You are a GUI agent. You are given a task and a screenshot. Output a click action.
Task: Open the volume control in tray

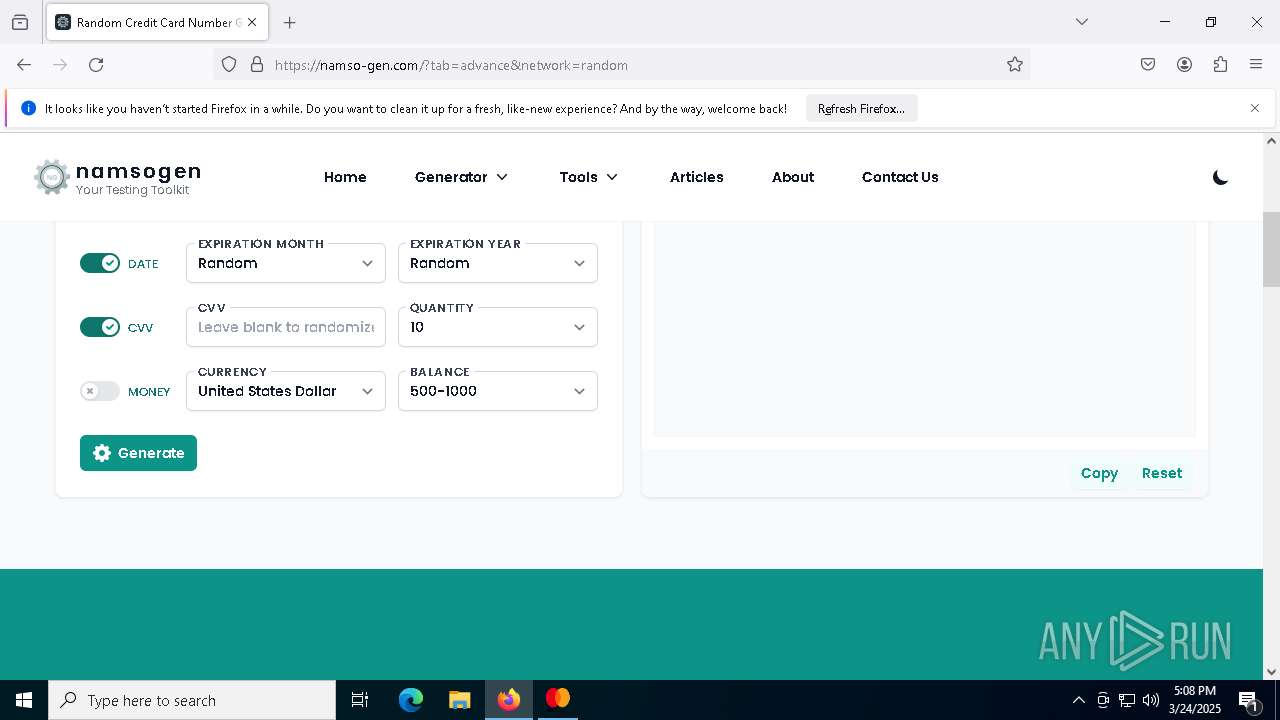pyautogui.click(x=1151, y=700)
